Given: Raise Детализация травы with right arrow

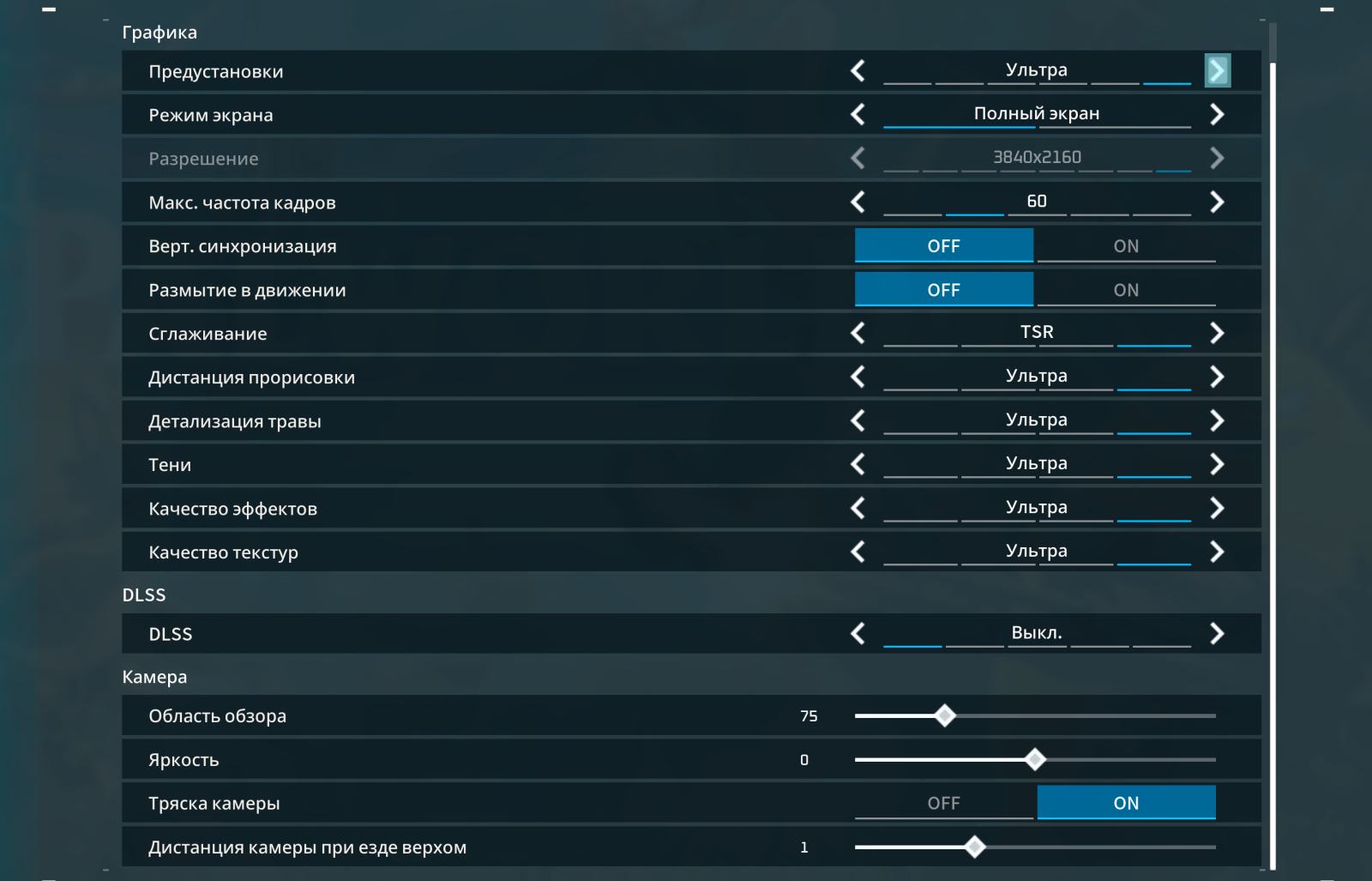Looking at the screenshot, I should point(1217,420).
